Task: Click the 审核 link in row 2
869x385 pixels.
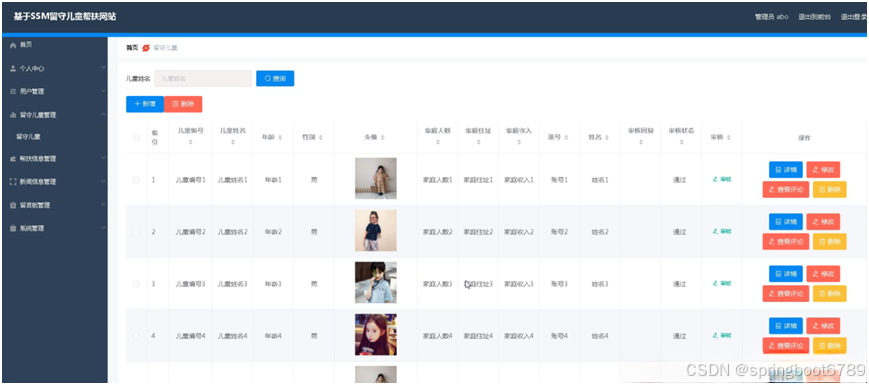Action: (x=722, y=231)
